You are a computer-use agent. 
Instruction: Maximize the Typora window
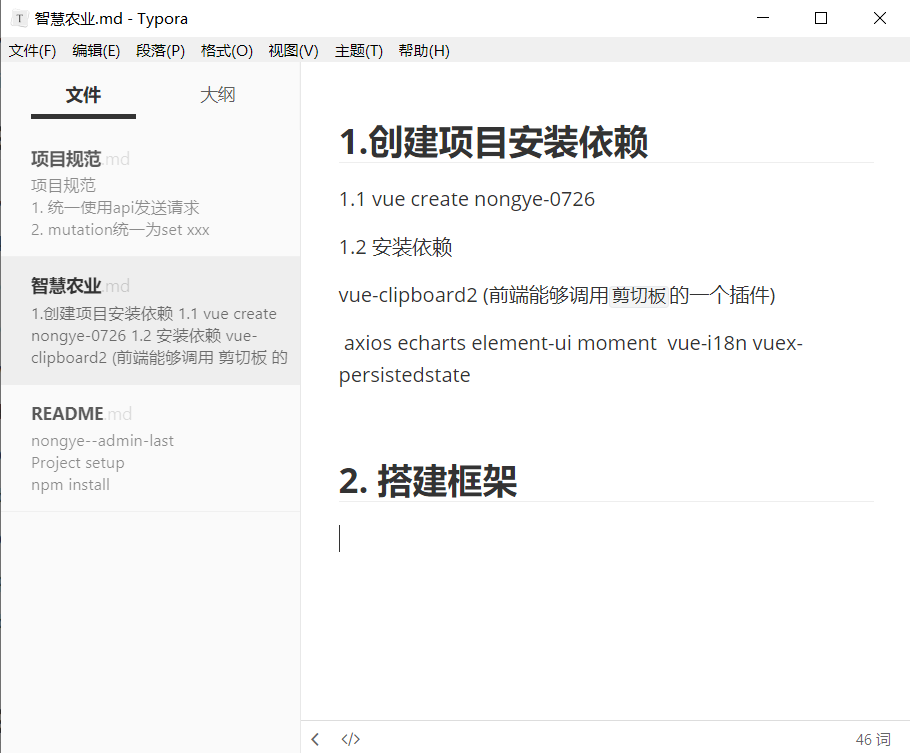point(820,18)
